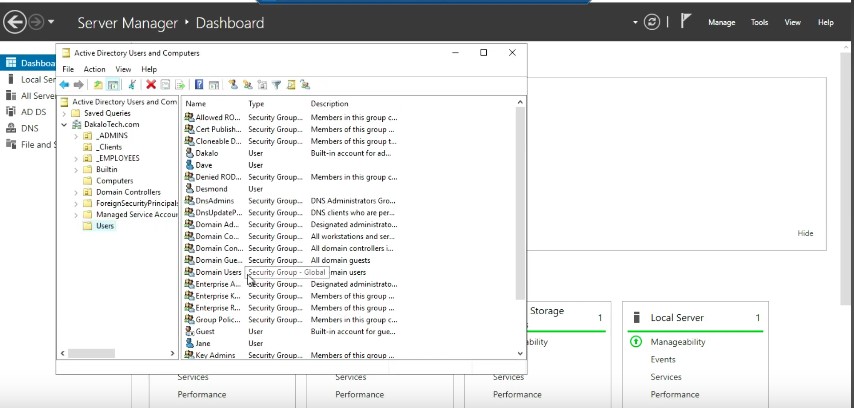Click Add to group toolbar icon

click(x=305, y=84)
